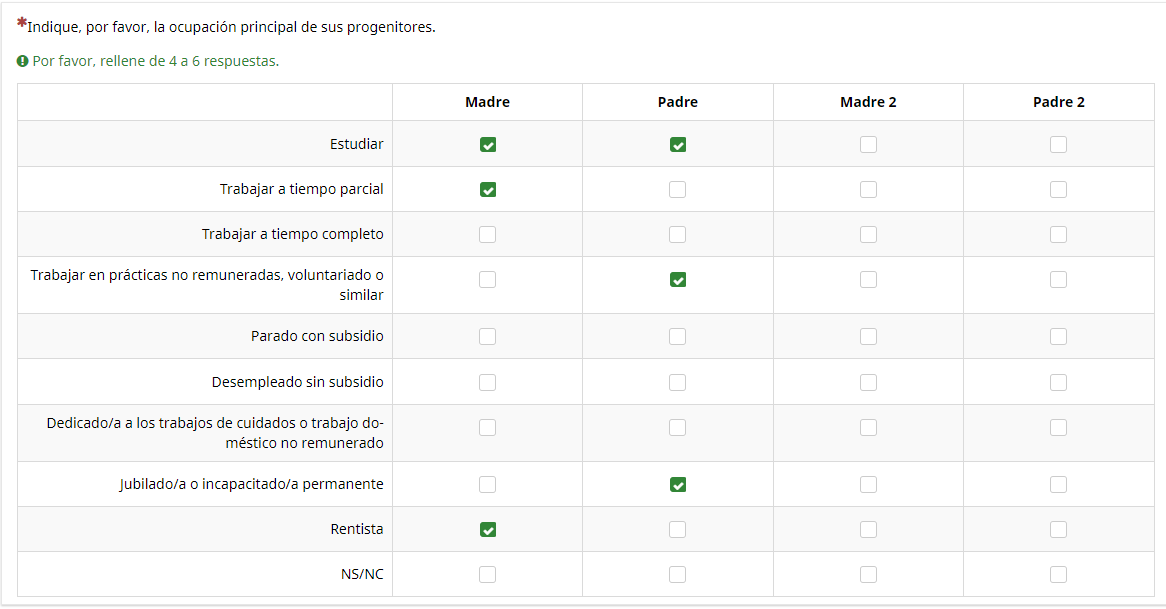The height and width of the screenshot is (609, 1166).
Task: Select Parado con subsidio for Madre
Action: click(x=488, y=337)
